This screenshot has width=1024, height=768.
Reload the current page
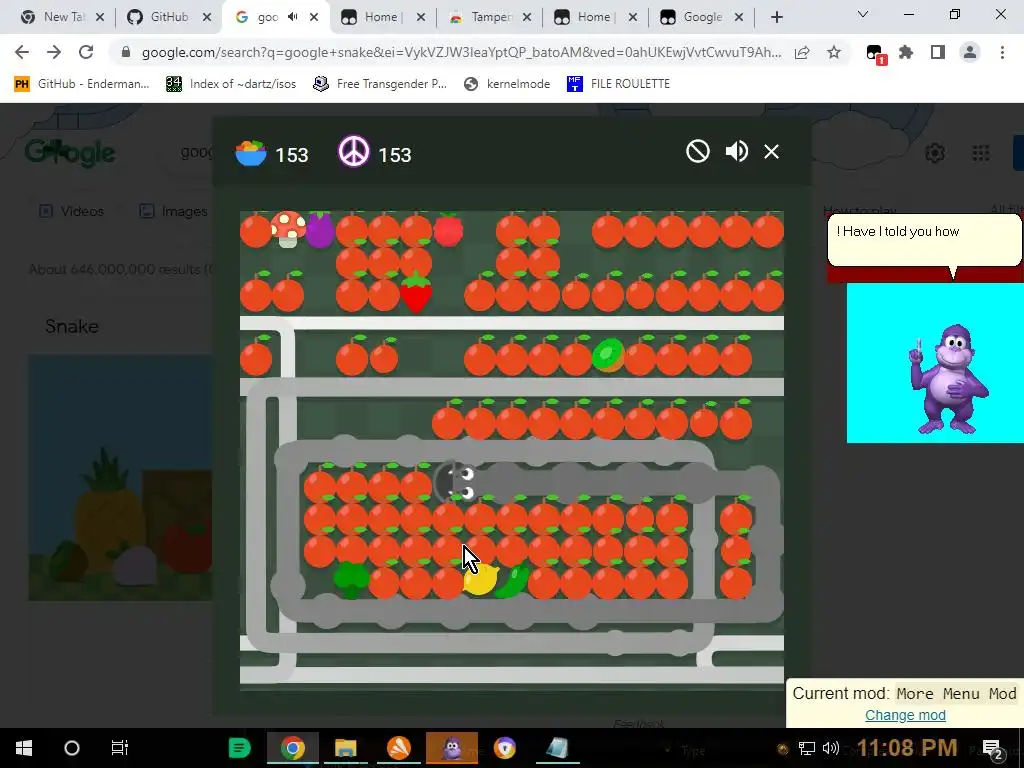point(86,52)
